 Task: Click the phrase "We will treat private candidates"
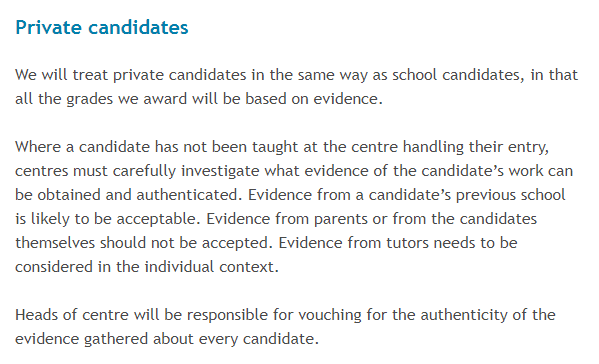131,75
